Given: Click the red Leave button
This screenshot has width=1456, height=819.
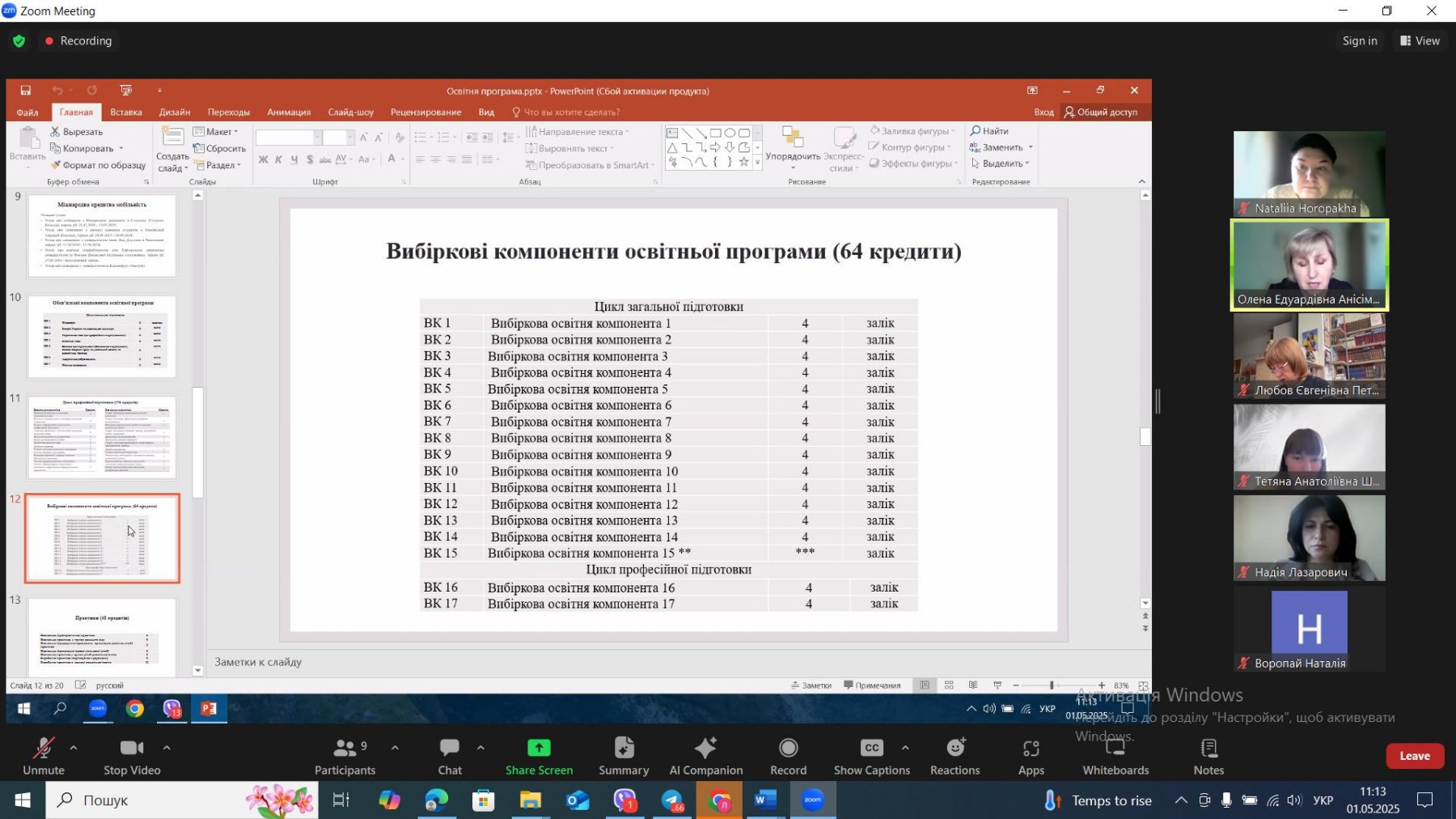Looking at the screenshot, I should click(1415, 756).
